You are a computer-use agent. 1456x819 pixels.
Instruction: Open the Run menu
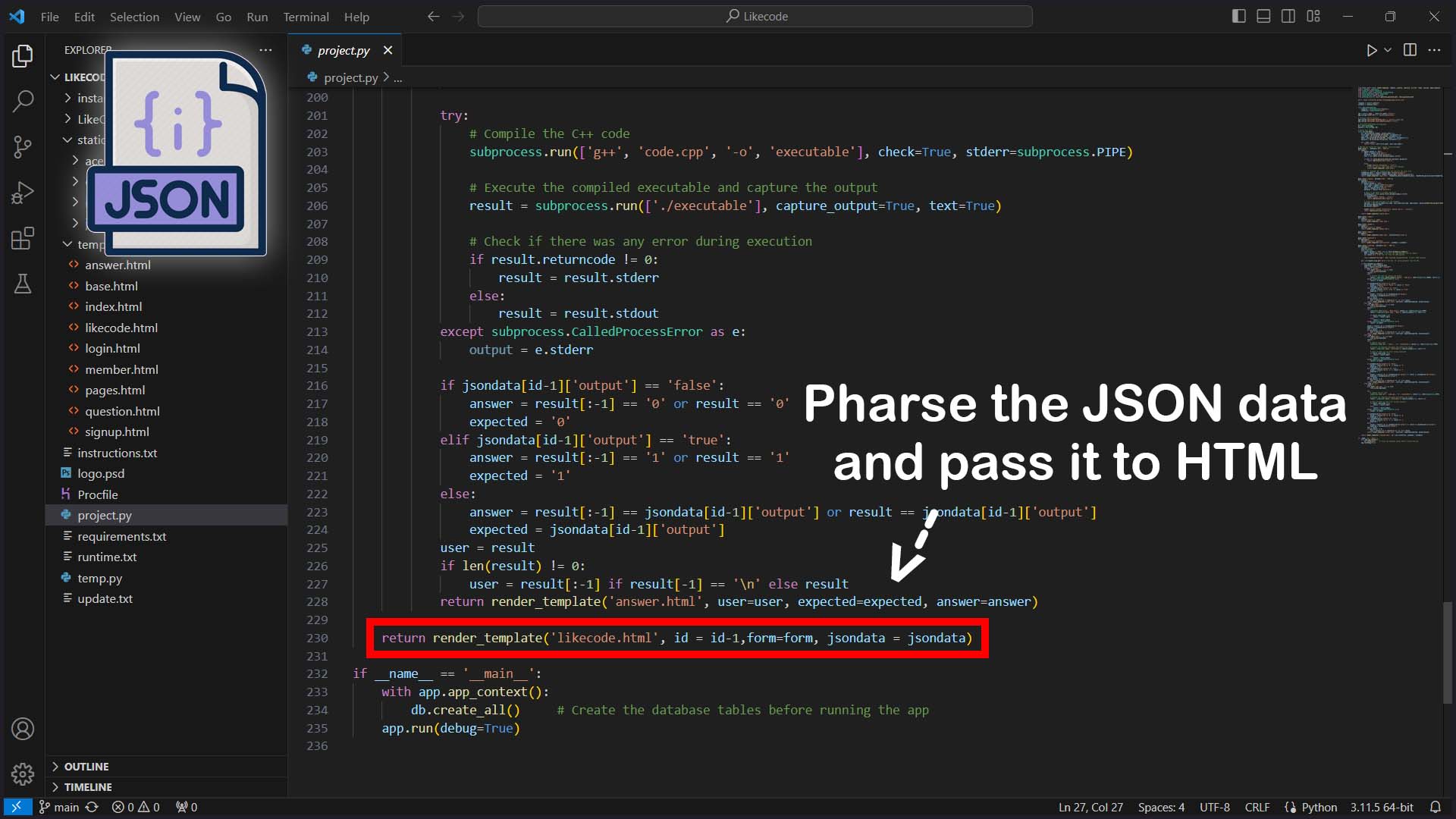click(x=257, y=17)
